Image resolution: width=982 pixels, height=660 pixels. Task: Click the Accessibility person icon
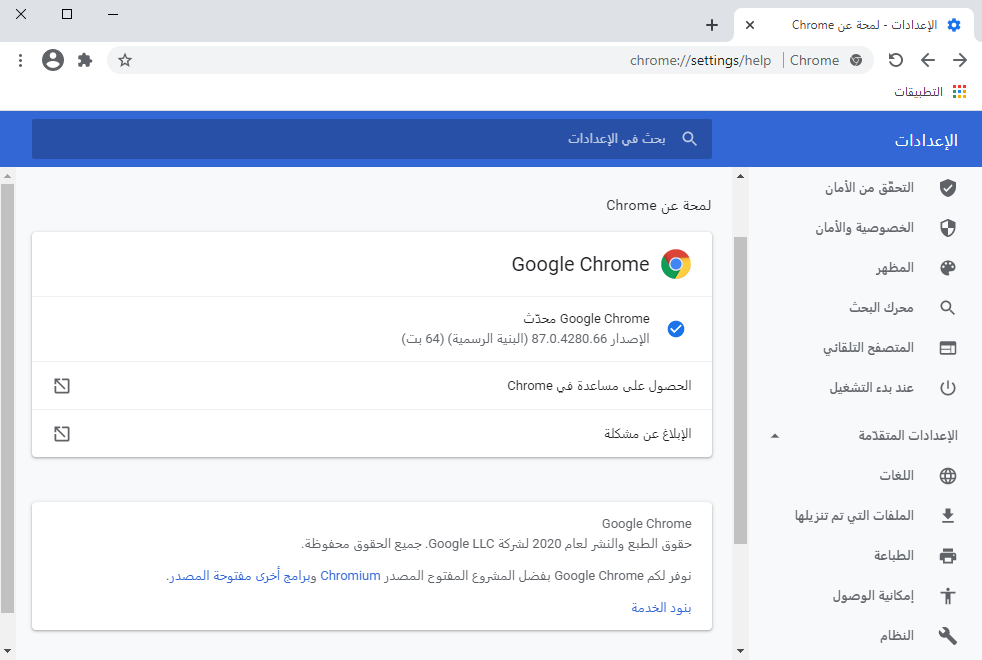click(948, 596)
